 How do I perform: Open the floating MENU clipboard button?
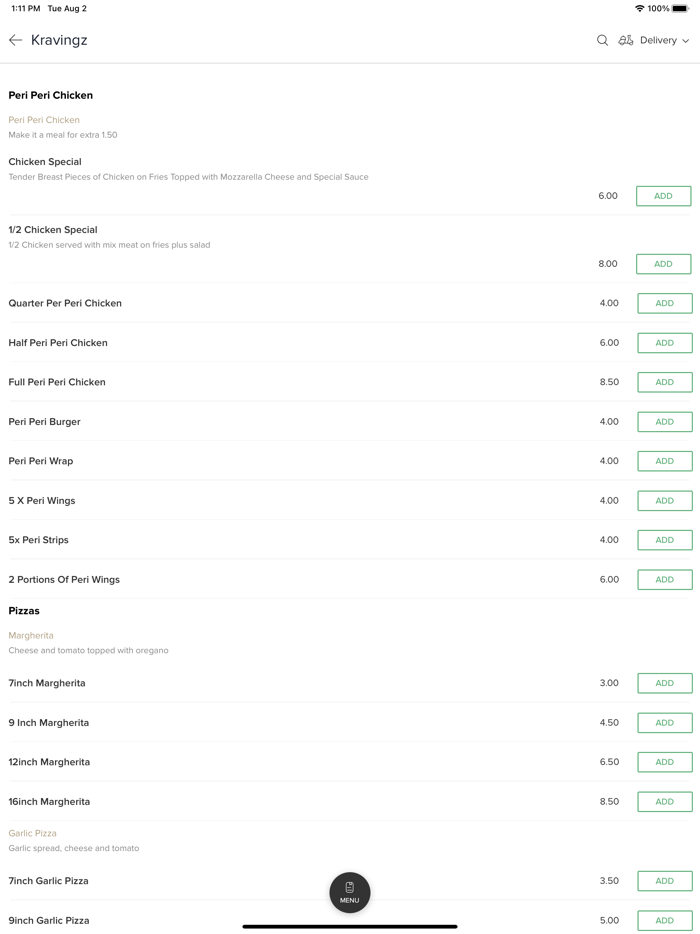350,892
